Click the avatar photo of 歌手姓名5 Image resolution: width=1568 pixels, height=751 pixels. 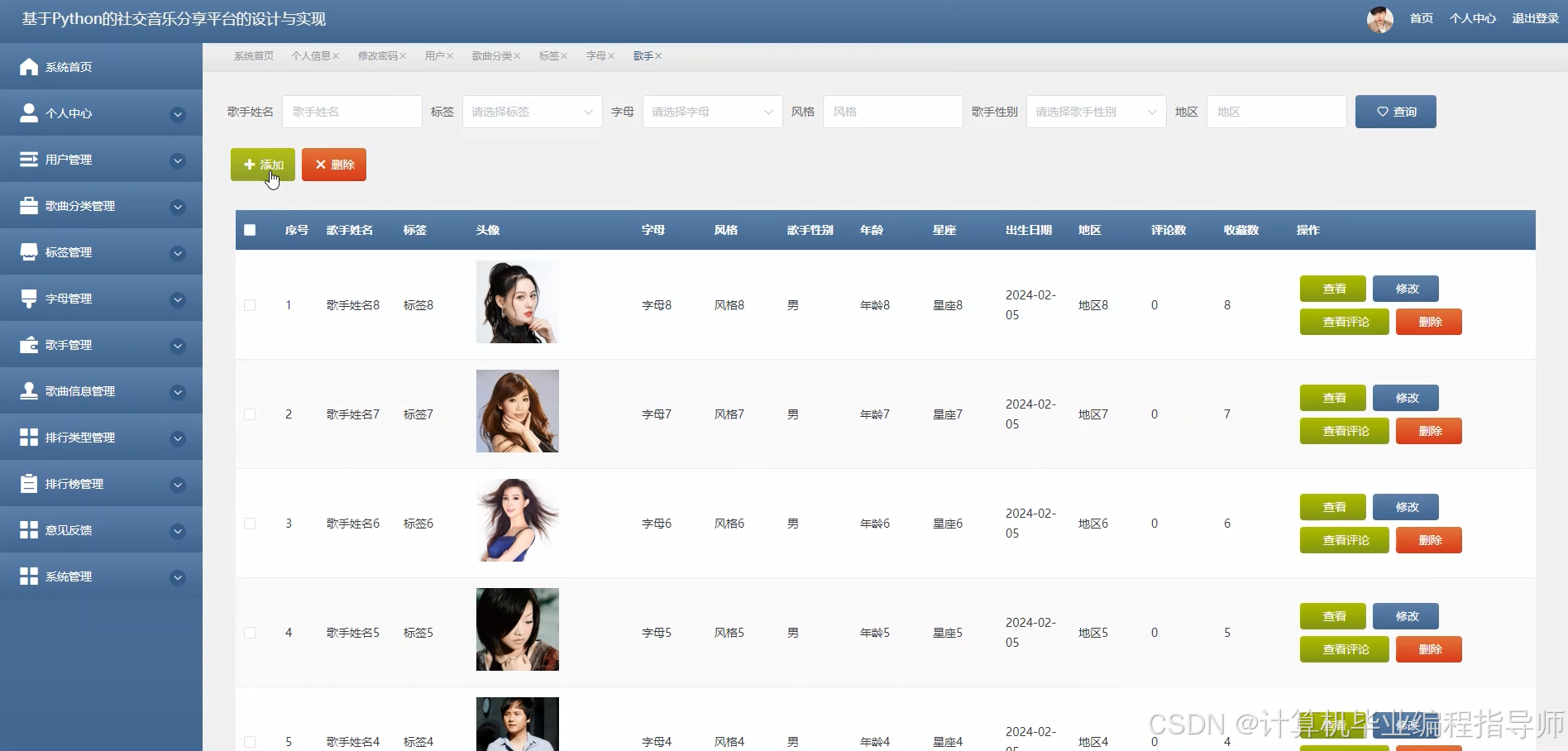pos(518,629)
